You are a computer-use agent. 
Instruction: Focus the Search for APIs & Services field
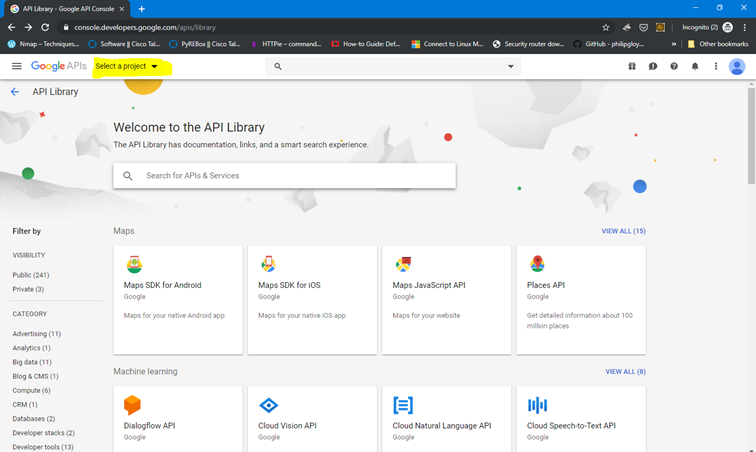click(284, 176)
